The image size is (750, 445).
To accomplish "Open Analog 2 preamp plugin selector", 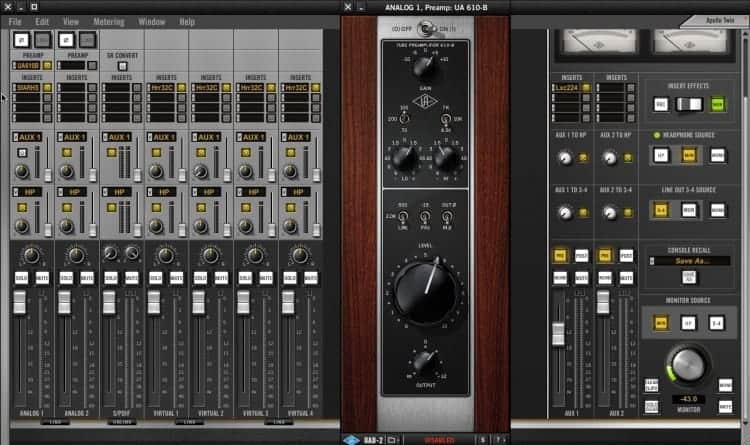I will [72, 65].
